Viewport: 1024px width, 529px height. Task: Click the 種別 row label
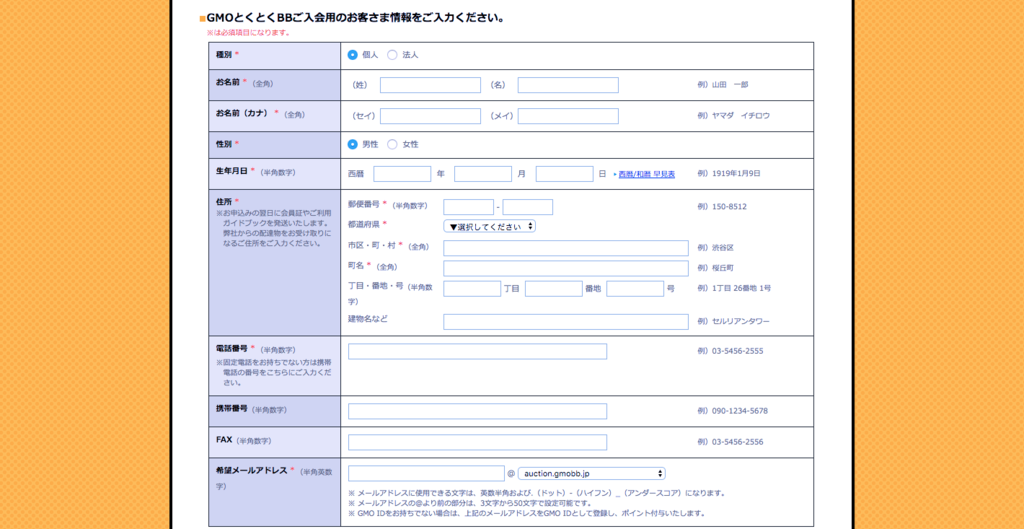coord(224,54)
